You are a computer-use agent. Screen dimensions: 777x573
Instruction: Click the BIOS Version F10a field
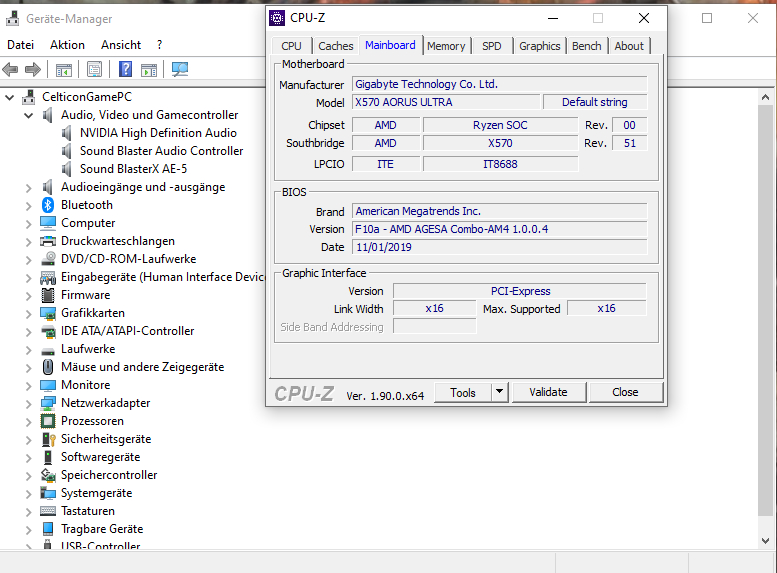pyautogui.click(x=500, y=229)
